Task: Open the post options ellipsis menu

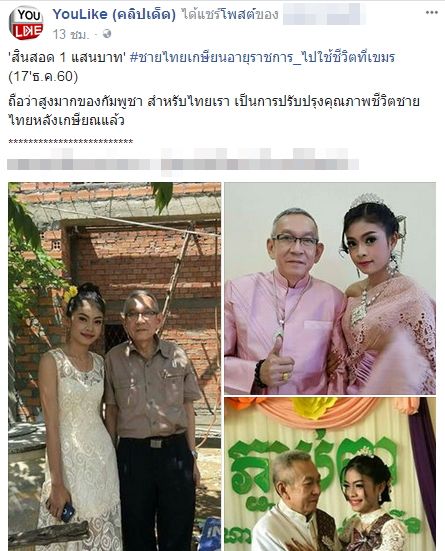Action: coord(432,13)
